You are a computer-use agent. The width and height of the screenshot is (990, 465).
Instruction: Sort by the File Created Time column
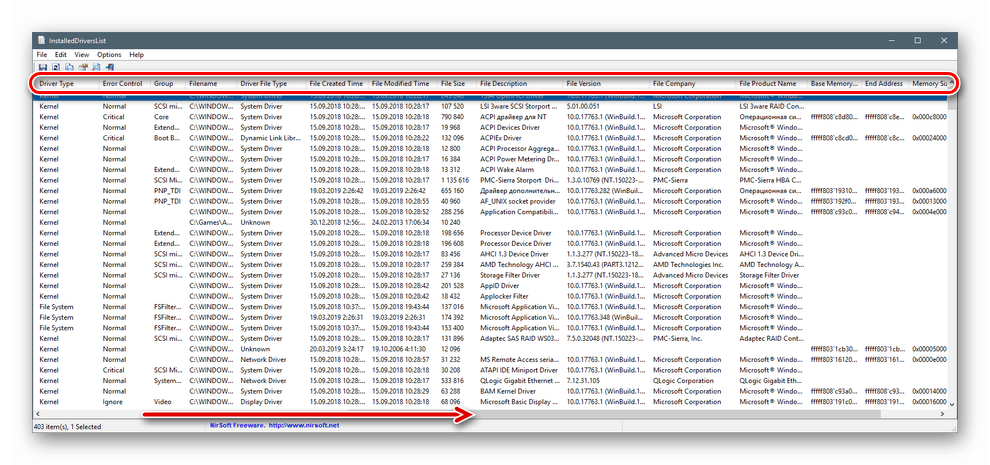pos(337,83)
